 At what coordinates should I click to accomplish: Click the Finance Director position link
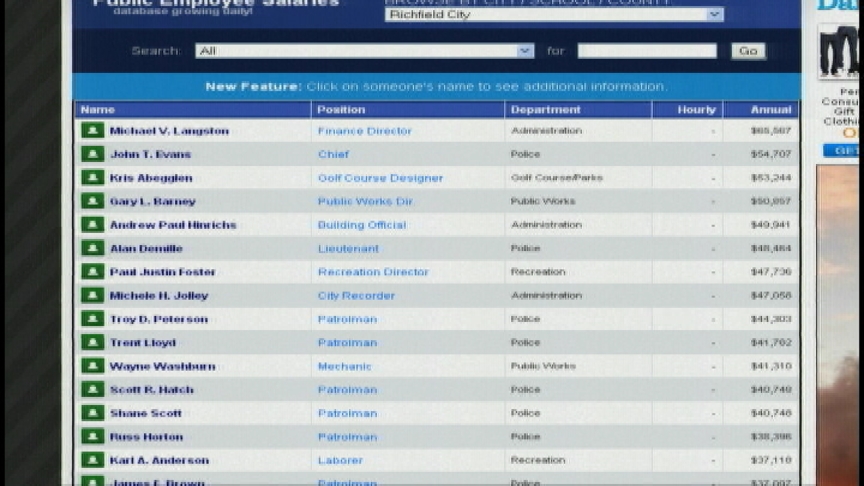364,131
